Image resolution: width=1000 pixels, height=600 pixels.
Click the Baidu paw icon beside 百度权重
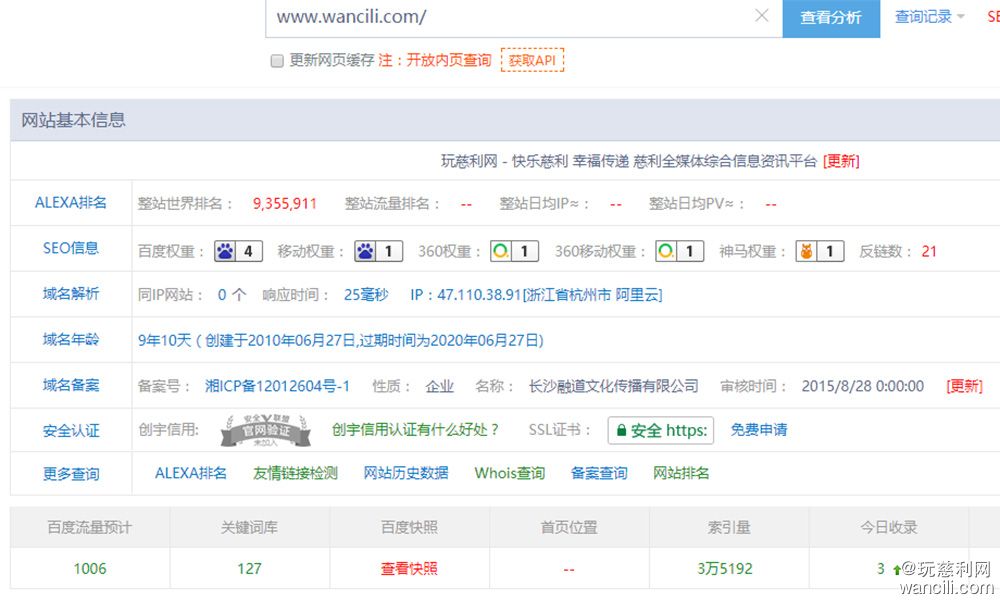point(225,251)
